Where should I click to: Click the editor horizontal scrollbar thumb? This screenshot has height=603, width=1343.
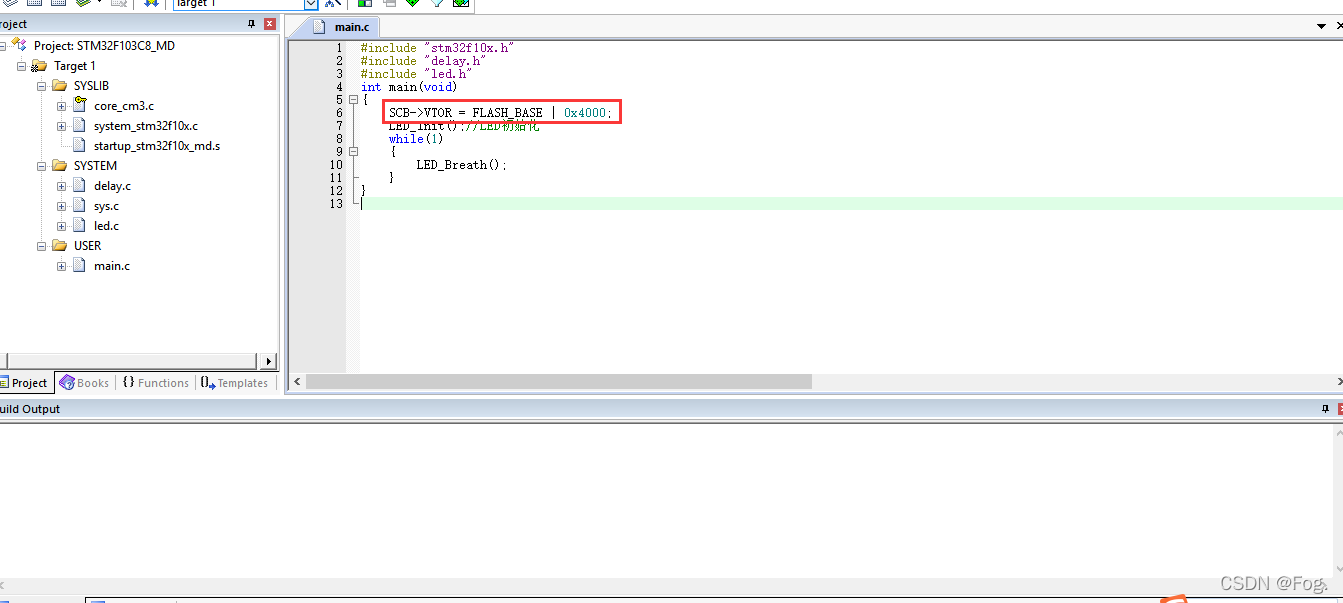click(559, 382)
